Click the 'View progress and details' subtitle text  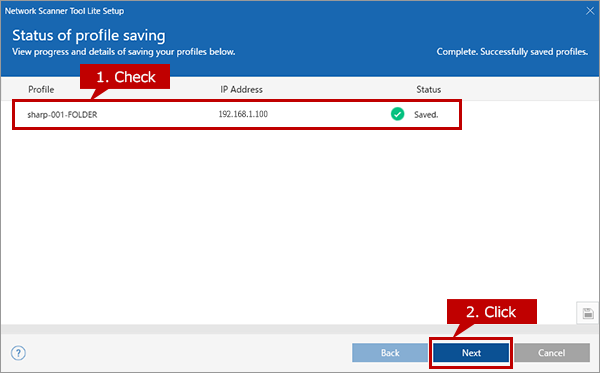pos(124,52)
